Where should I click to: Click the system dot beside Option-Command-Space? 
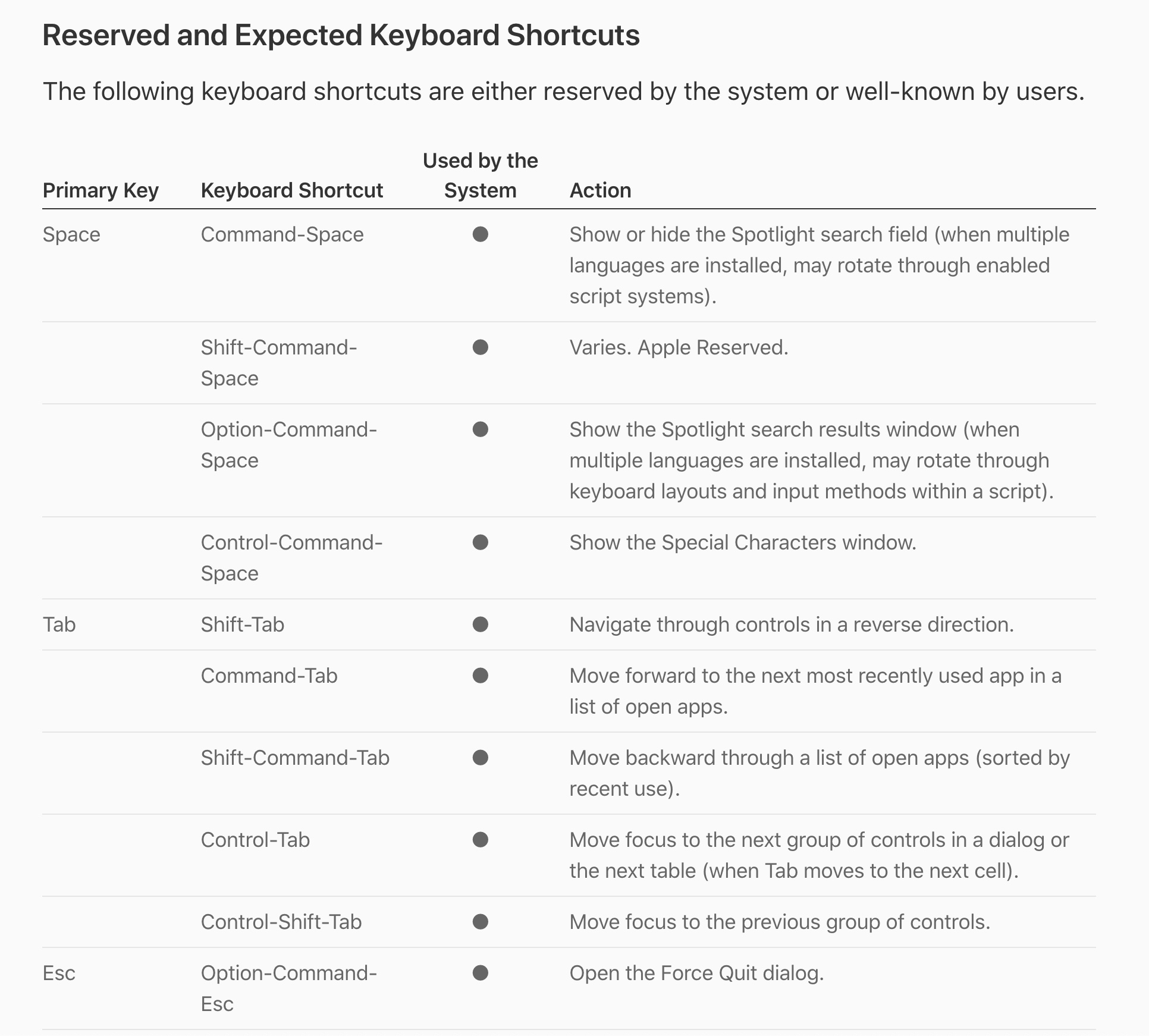click(x=480, y=429)
